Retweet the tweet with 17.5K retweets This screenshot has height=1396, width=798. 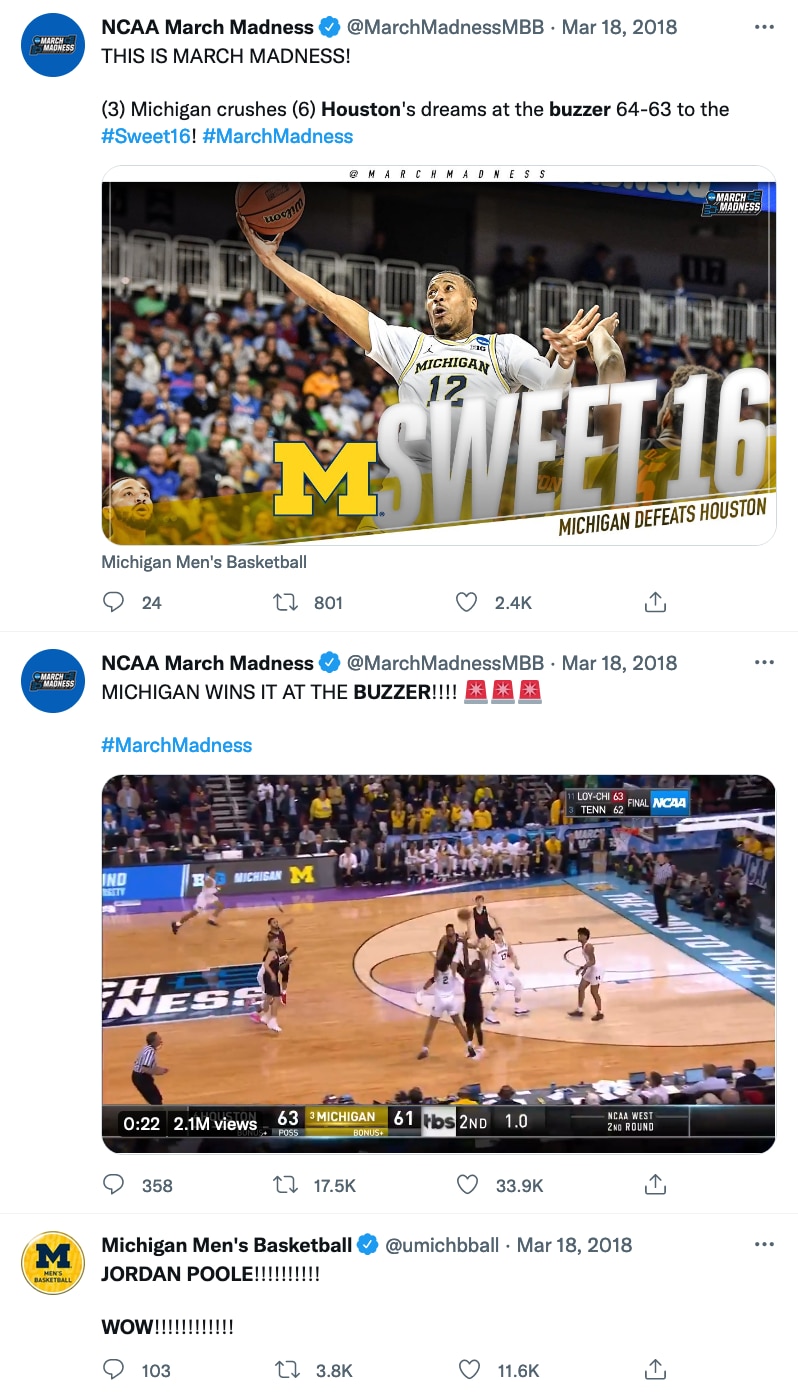click(x=286, y=1185)
